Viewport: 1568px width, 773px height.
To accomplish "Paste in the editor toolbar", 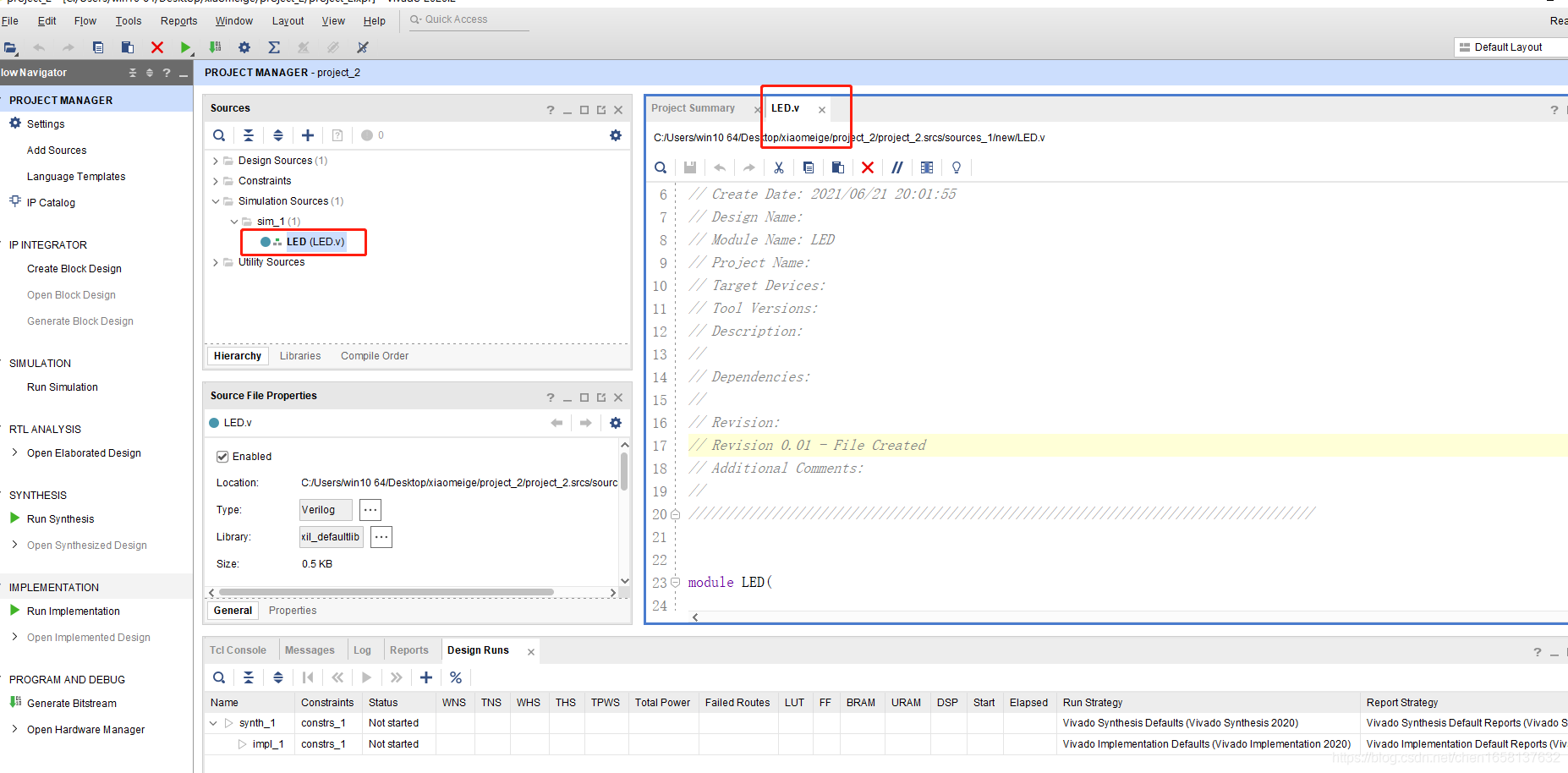I will [838, 167].
